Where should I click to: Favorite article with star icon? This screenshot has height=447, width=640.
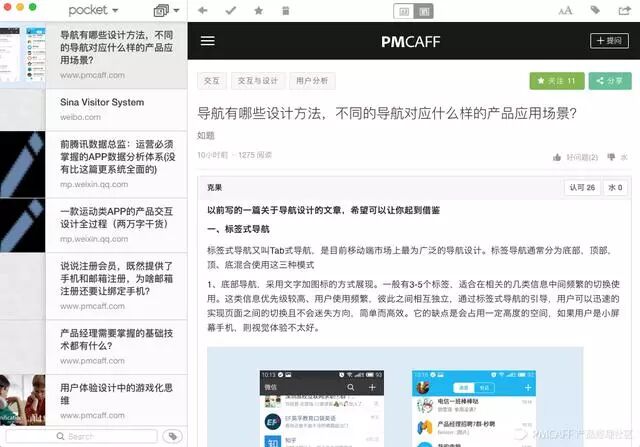258,10
